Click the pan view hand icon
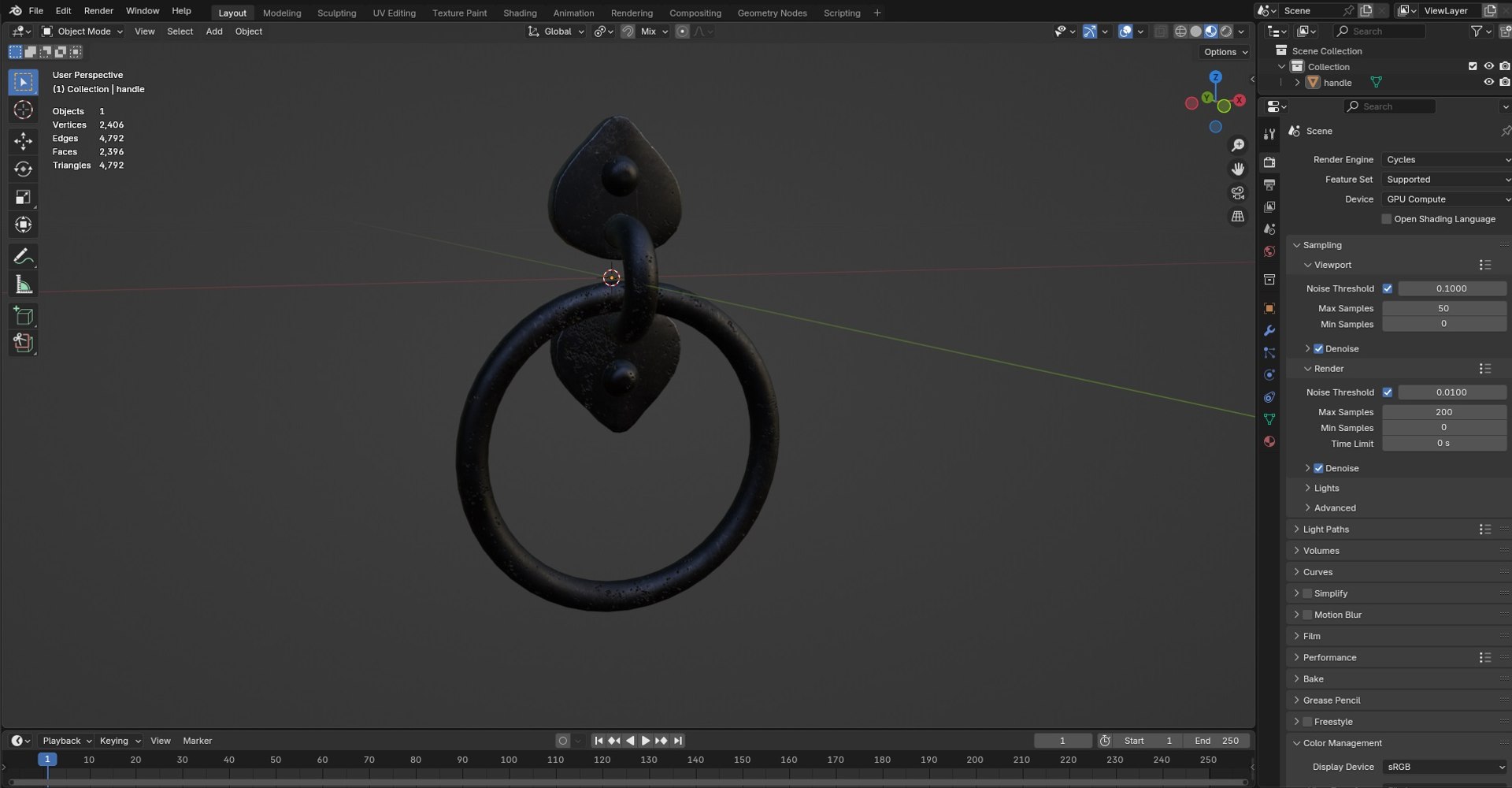This screenshot has height=788, width=1512. click(1238, 169)
